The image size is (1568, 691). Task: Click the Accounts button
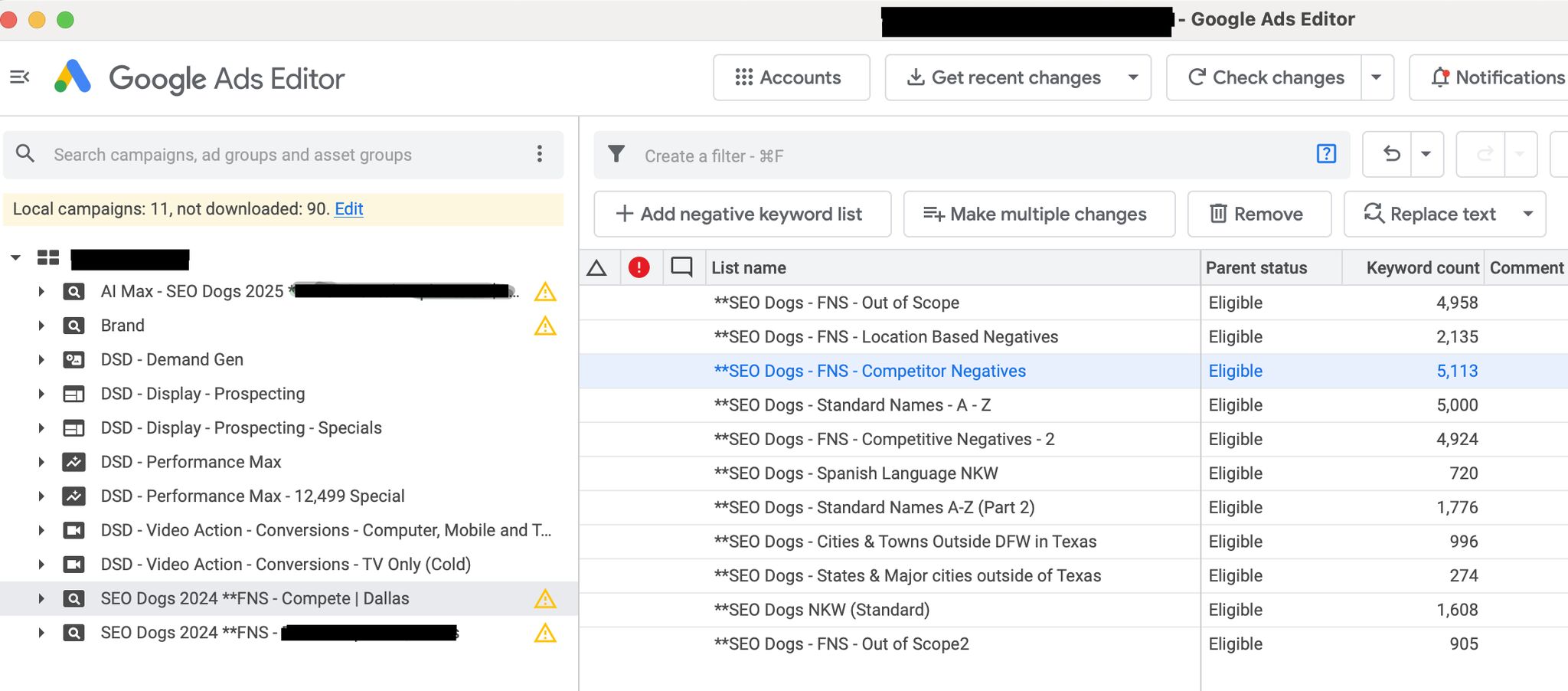pyautogui.click(x=791, y=77)
